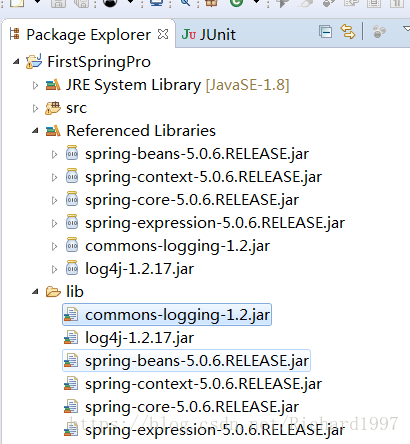The image size is (410, 444).
Task: Collapse the lib folder node
Action: coord(35,292)
